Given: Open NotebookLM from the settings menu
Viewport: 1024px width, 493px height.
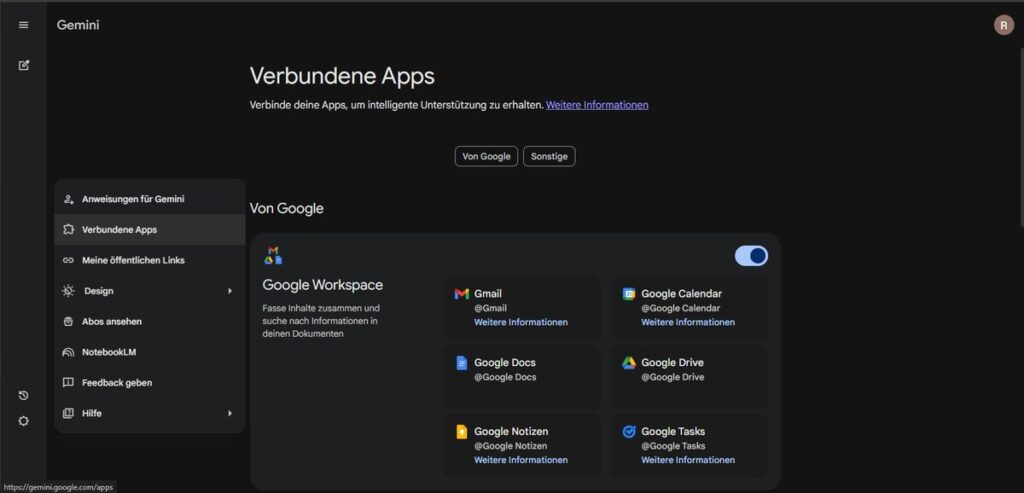Looking at the screenshot, I should point(150,352).
